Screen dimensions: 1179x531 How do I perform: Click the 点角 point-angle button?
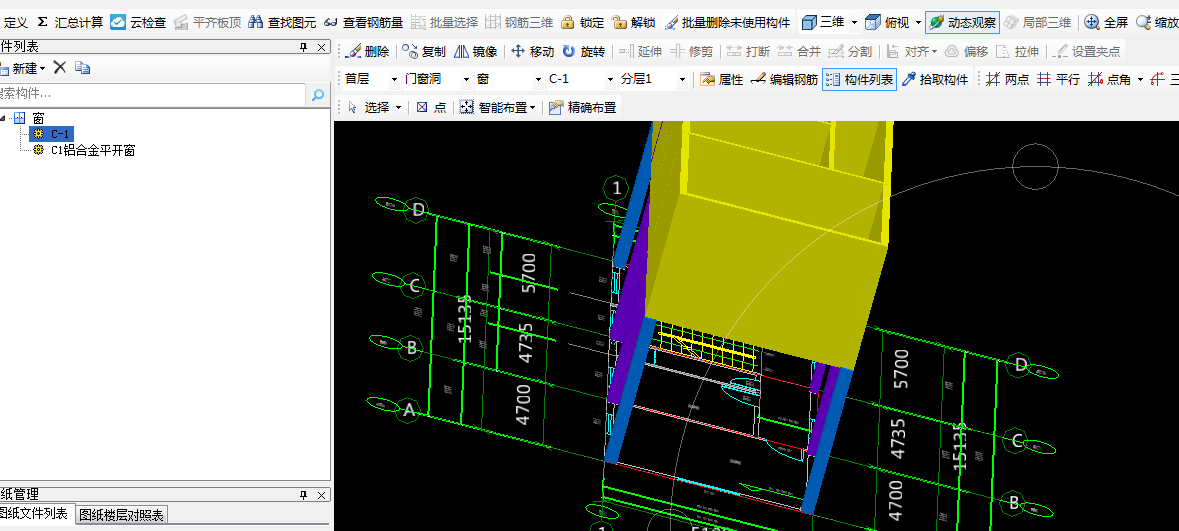click(1110, 79)
